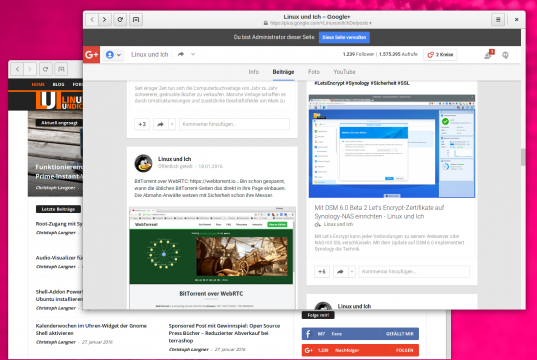537x360 pixels.
Task: Click the Linux und Ich logo in rear window
Action: 59,101
